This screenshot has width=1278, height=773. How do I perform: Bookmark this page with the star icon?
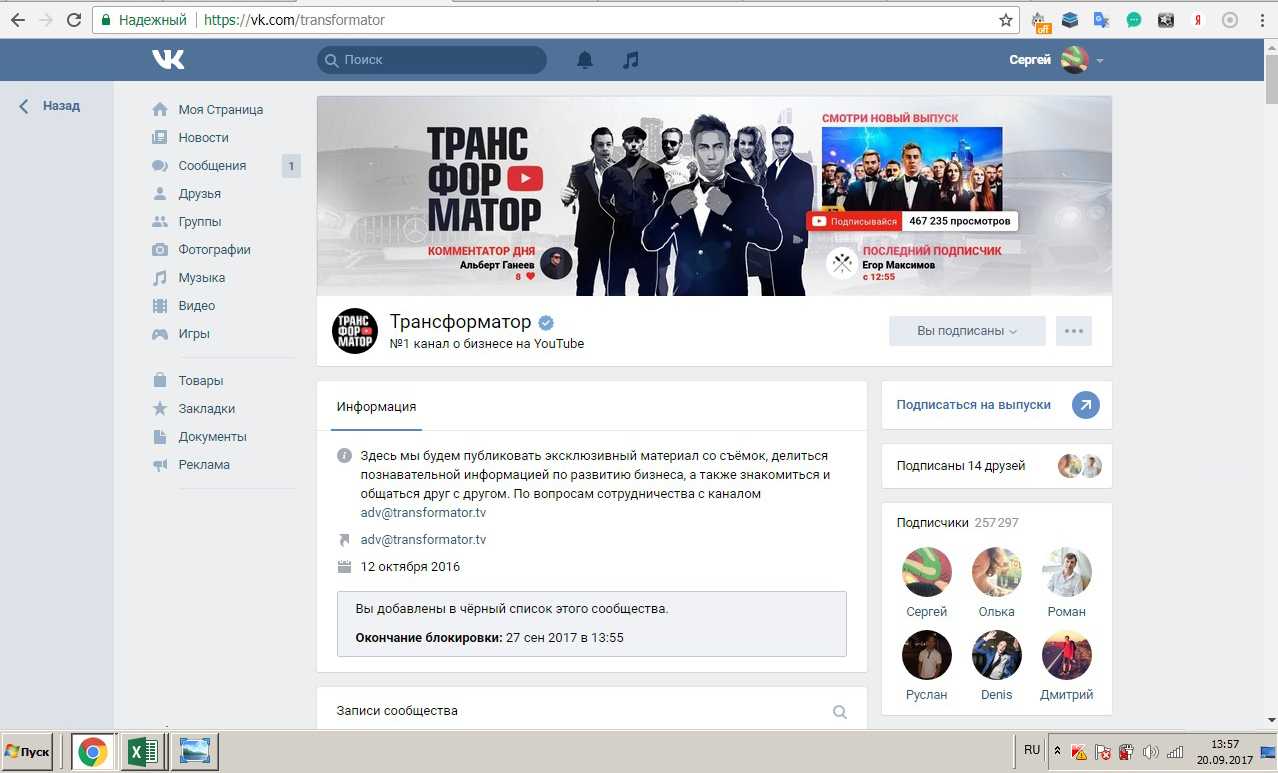pos(1006,20)
